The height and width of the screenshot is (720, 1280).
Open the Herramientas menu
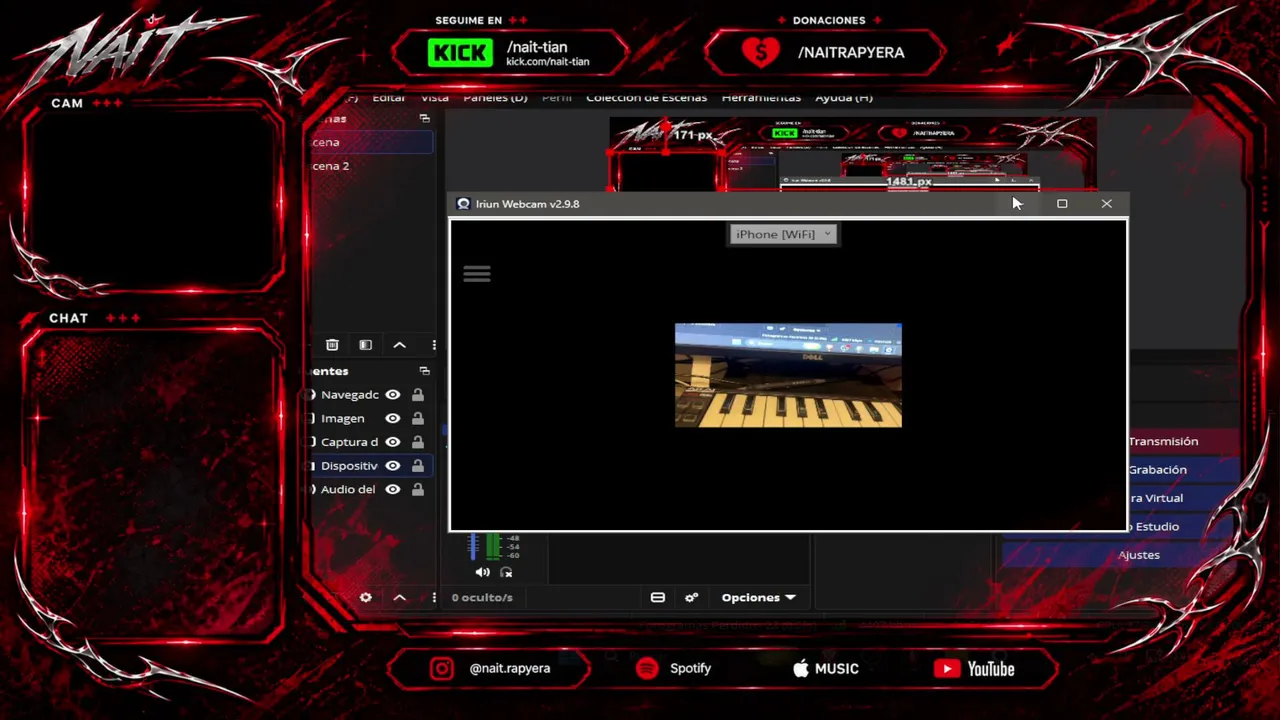click(761, 98)
